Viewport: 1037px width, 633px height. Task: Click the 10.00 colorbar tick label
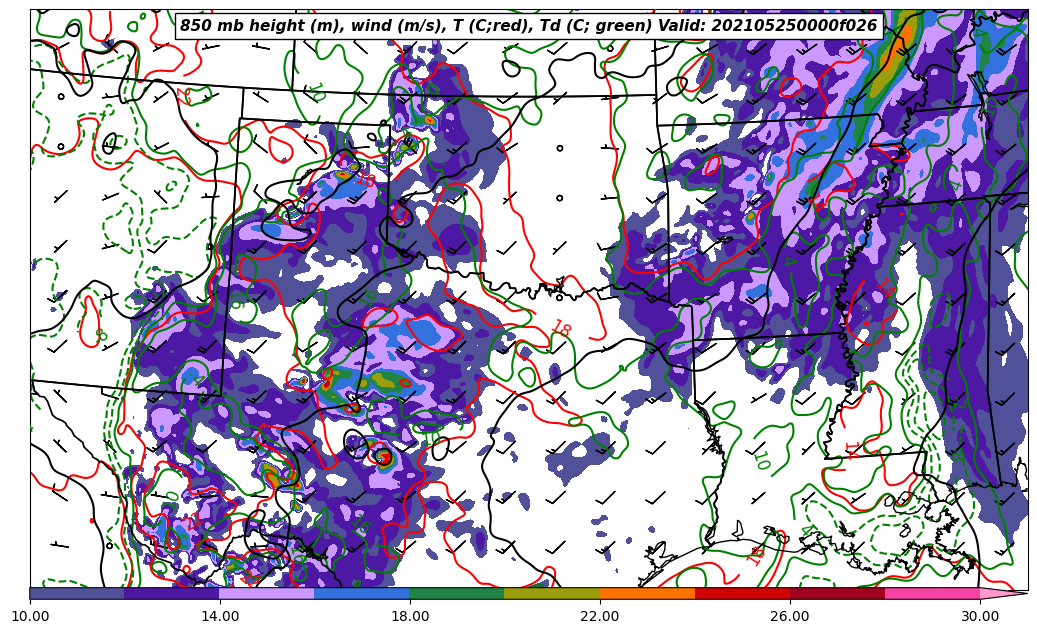click(x=30, y=616)
